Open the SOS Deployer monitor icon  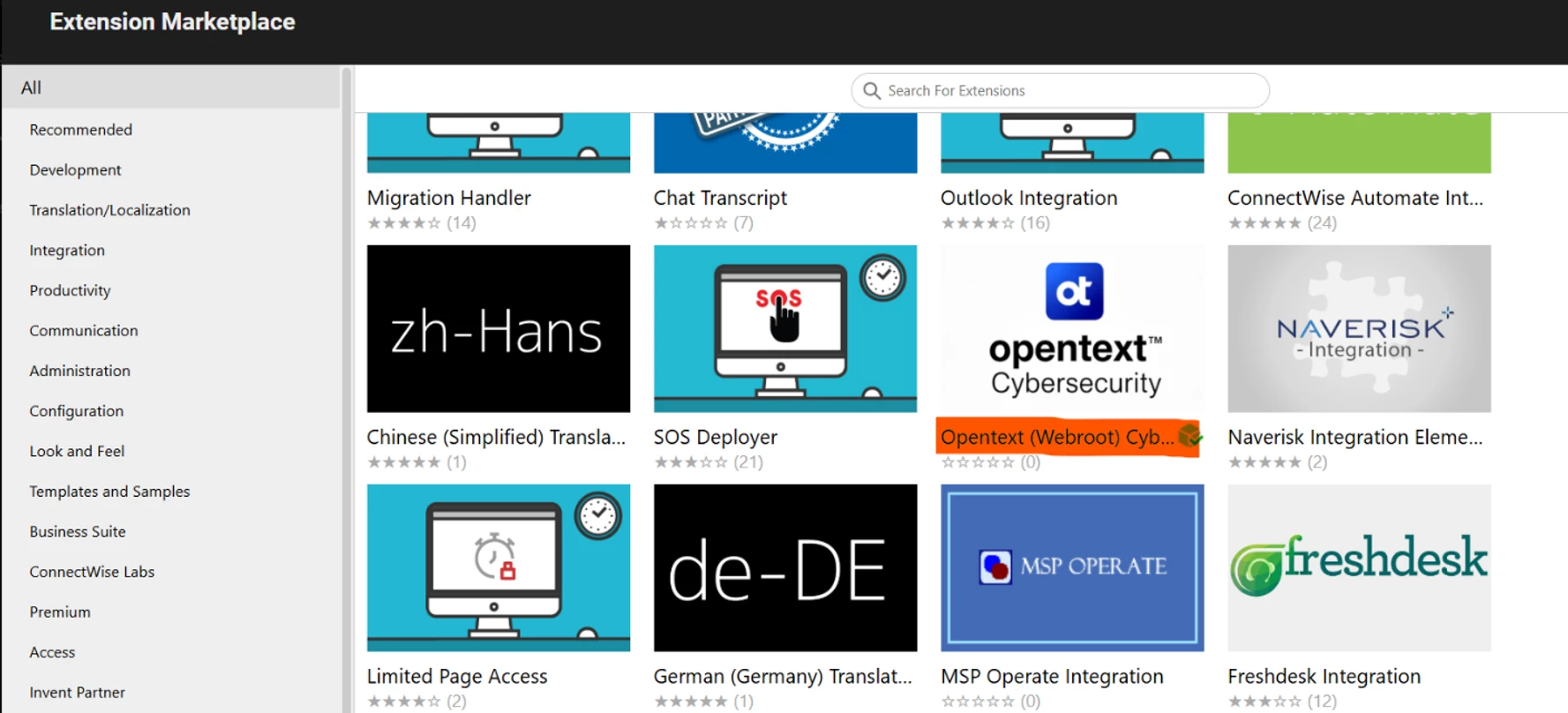tap(785, 328)
